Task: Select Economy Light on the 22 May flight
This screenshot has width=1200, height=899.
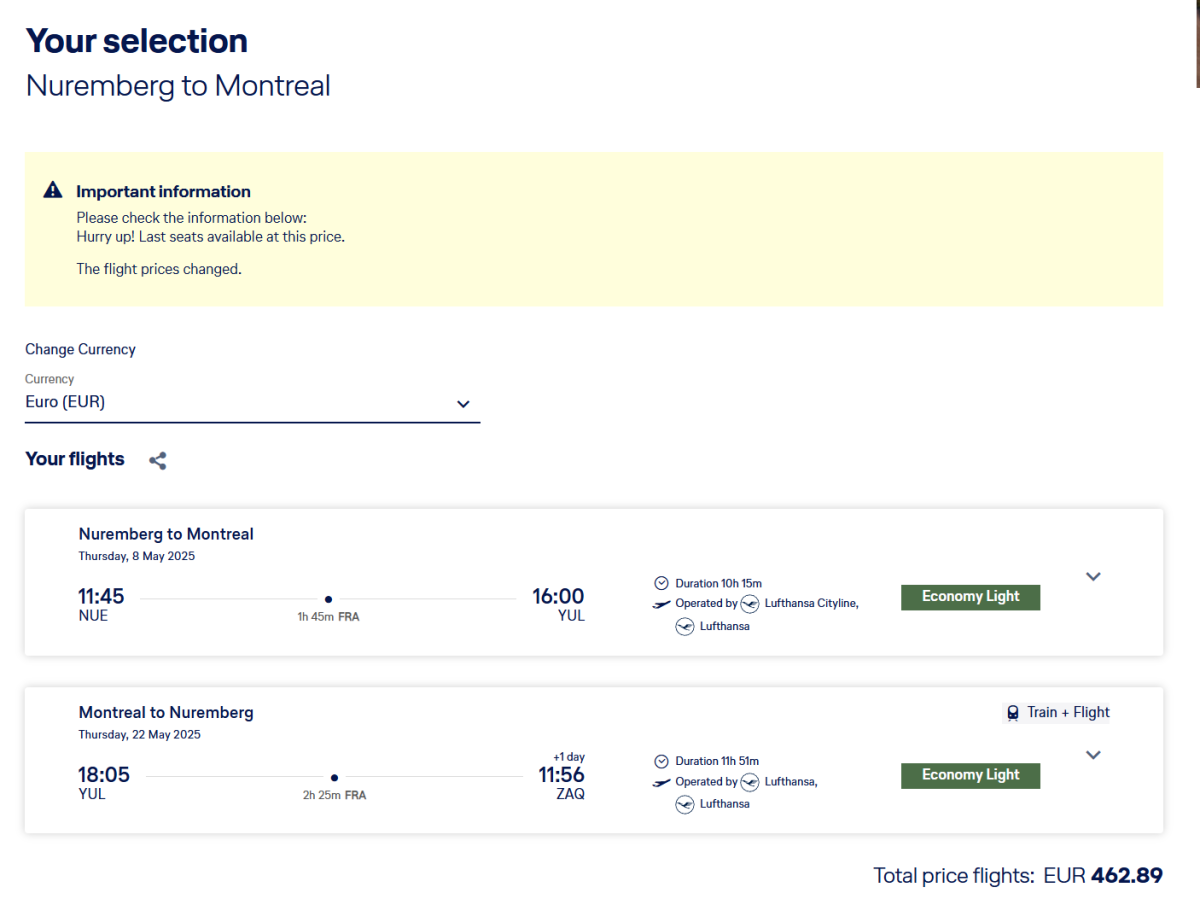Action: tap(970, 775)
